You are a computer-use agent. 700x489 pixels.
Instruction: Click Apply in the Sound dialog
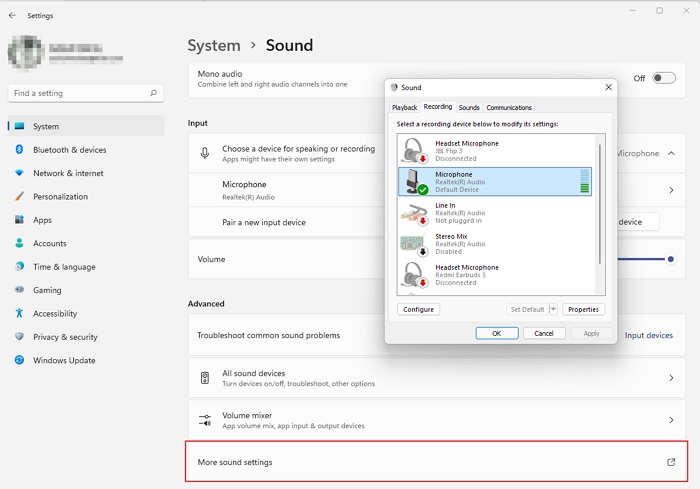pos(592,333)
